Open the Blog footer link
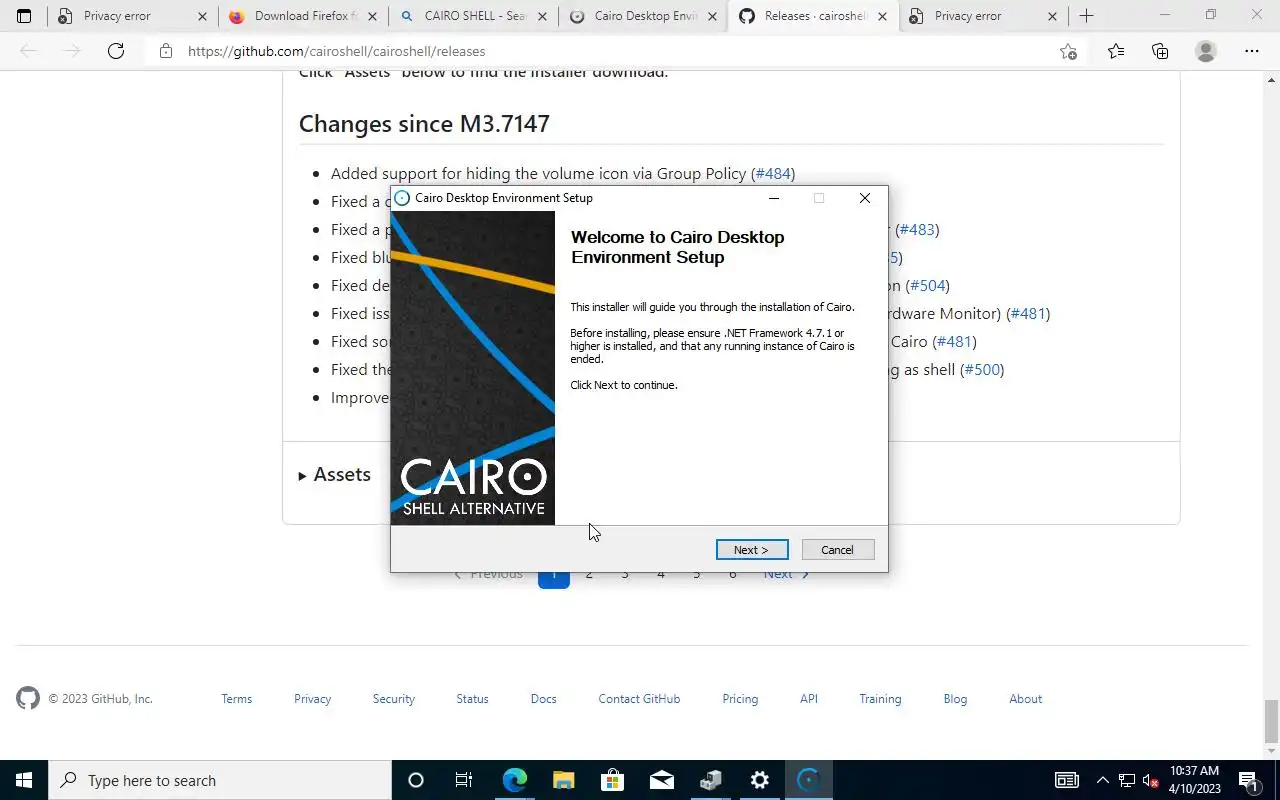This screenshot has height=800, width=1280. pos(955,699)
